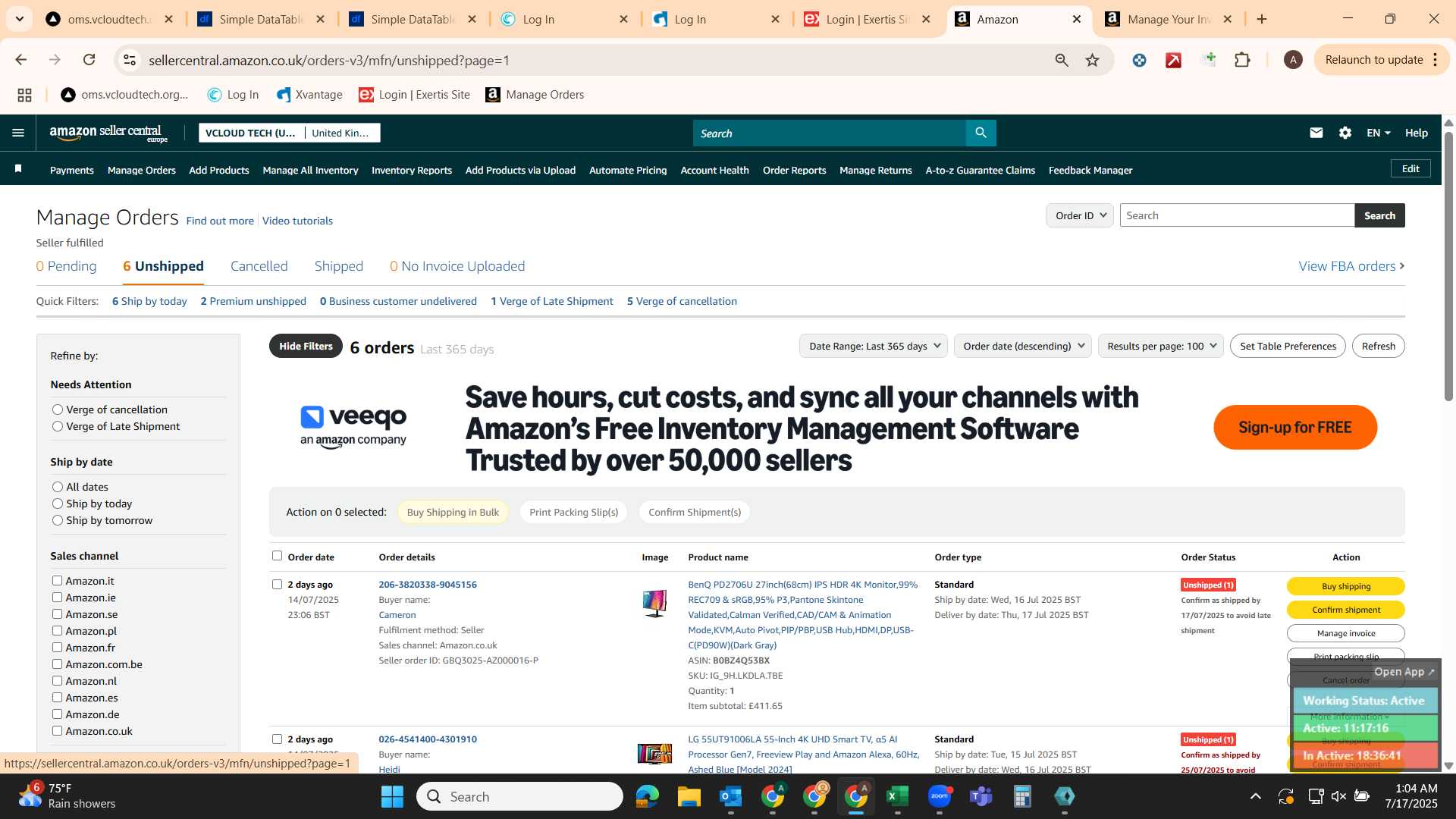Open the Seller Central hamburger menu

point(18,133)
